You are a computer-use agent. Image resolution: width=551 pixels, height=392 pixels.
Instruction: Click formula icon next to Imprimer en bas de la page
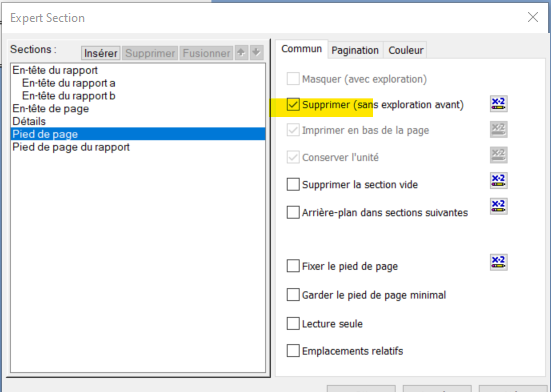click(499, 130)
